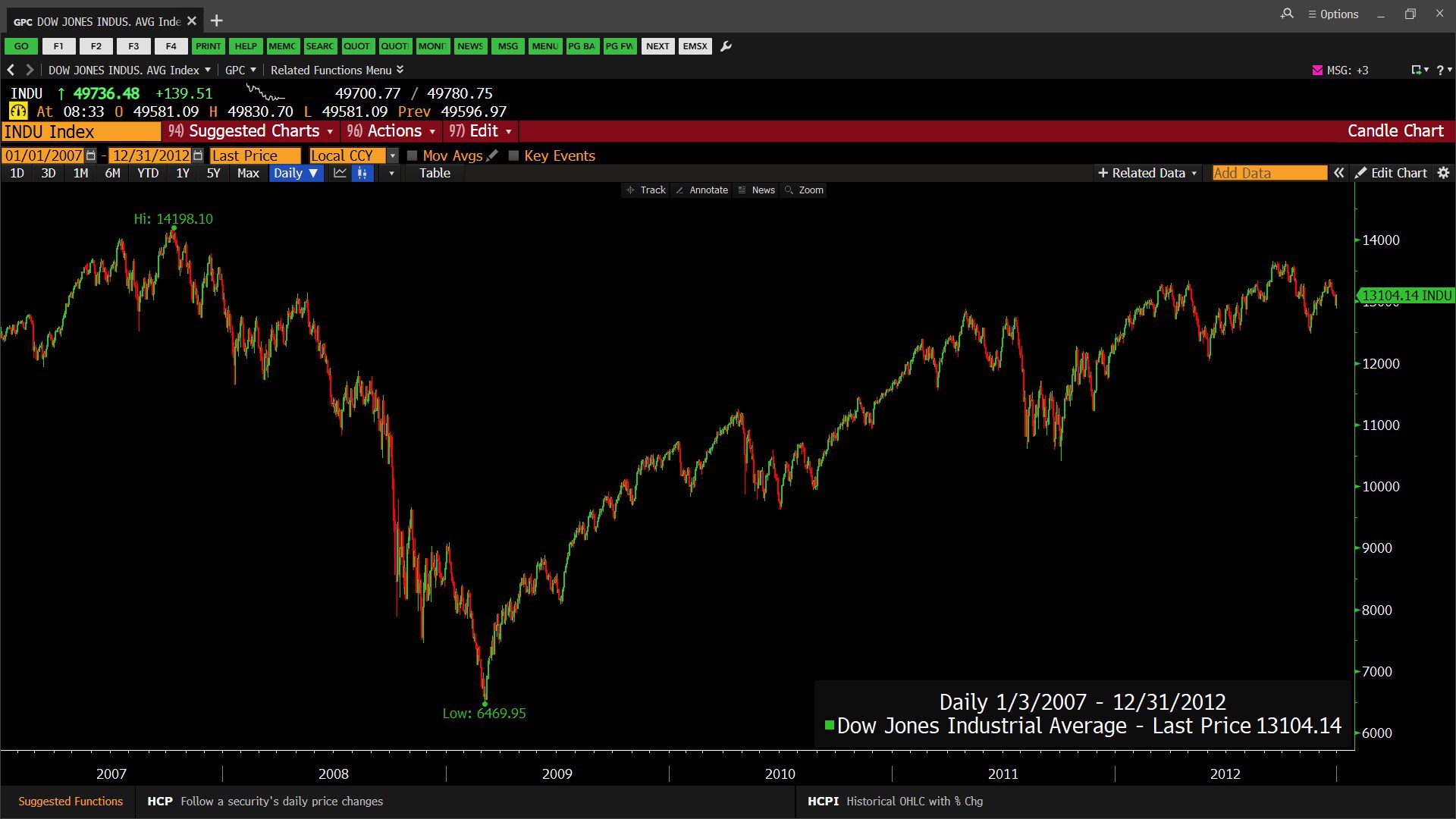Select the candle chart type icon
Screen dimensions: 1456x819
tap(362, 173)
